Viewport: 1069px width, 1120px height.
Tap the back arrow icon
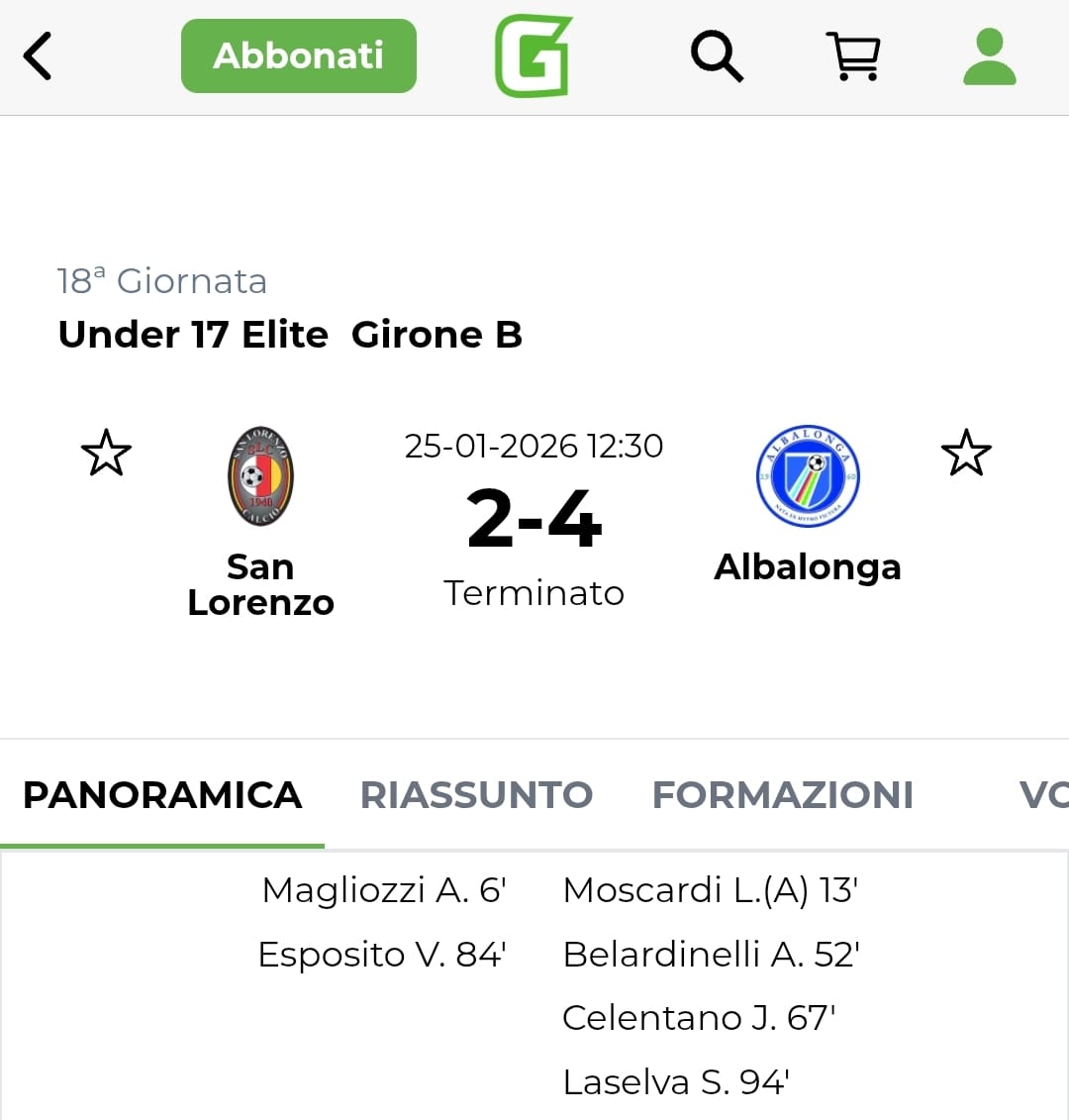pyautogui.click(x=38, y=55)
